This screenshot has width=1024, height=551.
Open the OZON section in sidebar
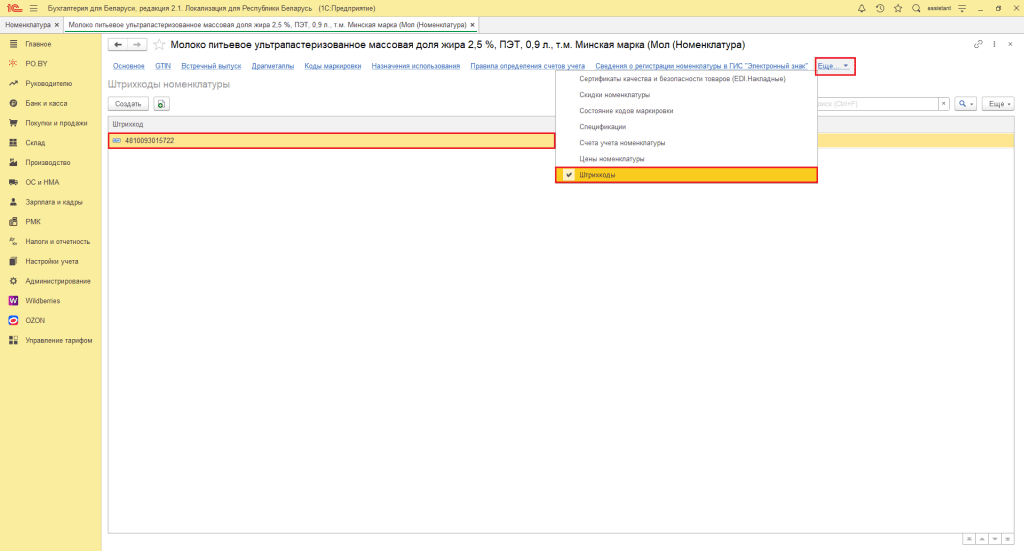click(x=35, y=320)
